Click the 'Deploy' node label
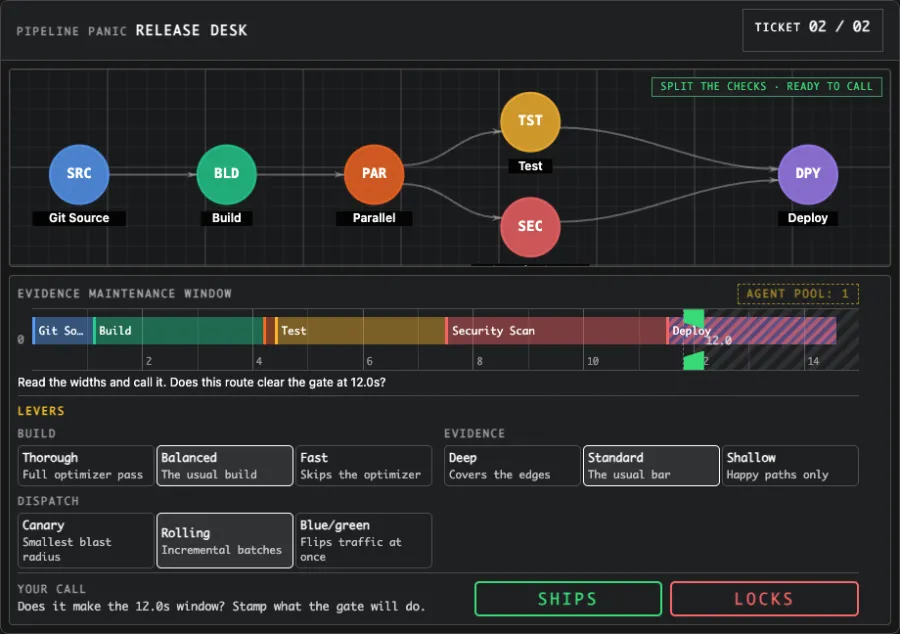The height and width of the screenshot is (634, 900). click(x=808, y=218)
